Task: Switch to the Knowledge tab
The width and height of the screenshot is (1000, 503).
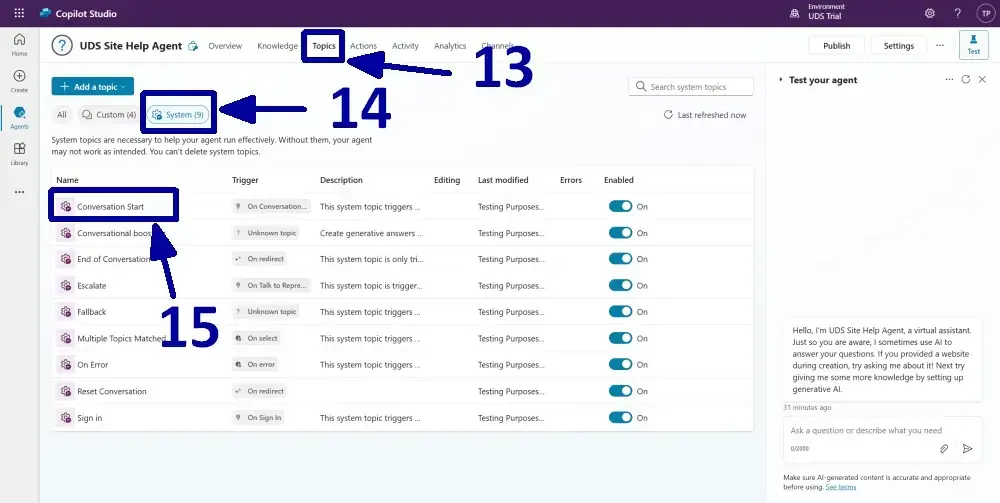Action: coord(277,46)
